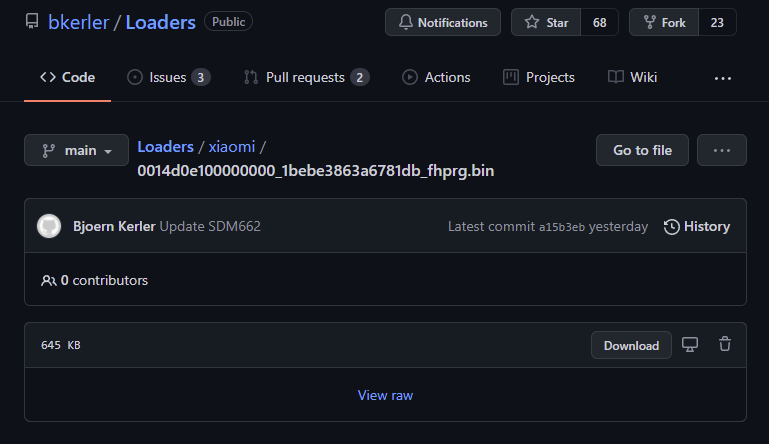Image resolution: width=769 pixels, height=444 pixels.
Task: Open the Actions tab
Action: [436, 78]
